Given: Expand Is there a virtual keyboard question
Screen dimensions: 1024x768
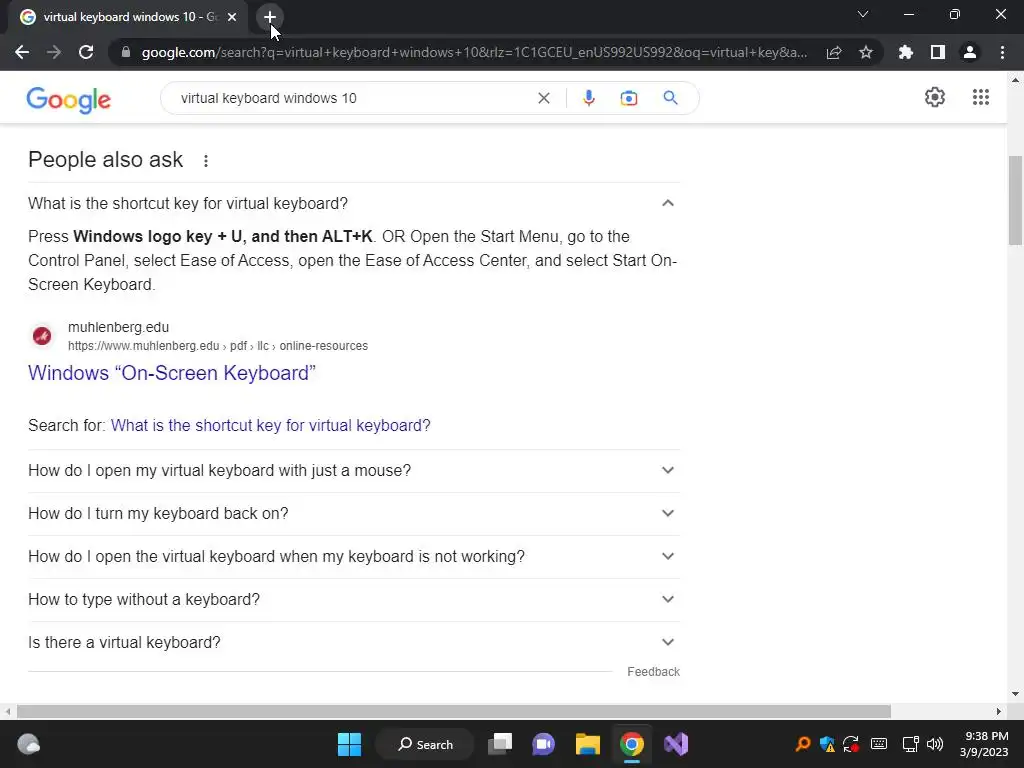Looking at the screenshot, I should point(353,643).
